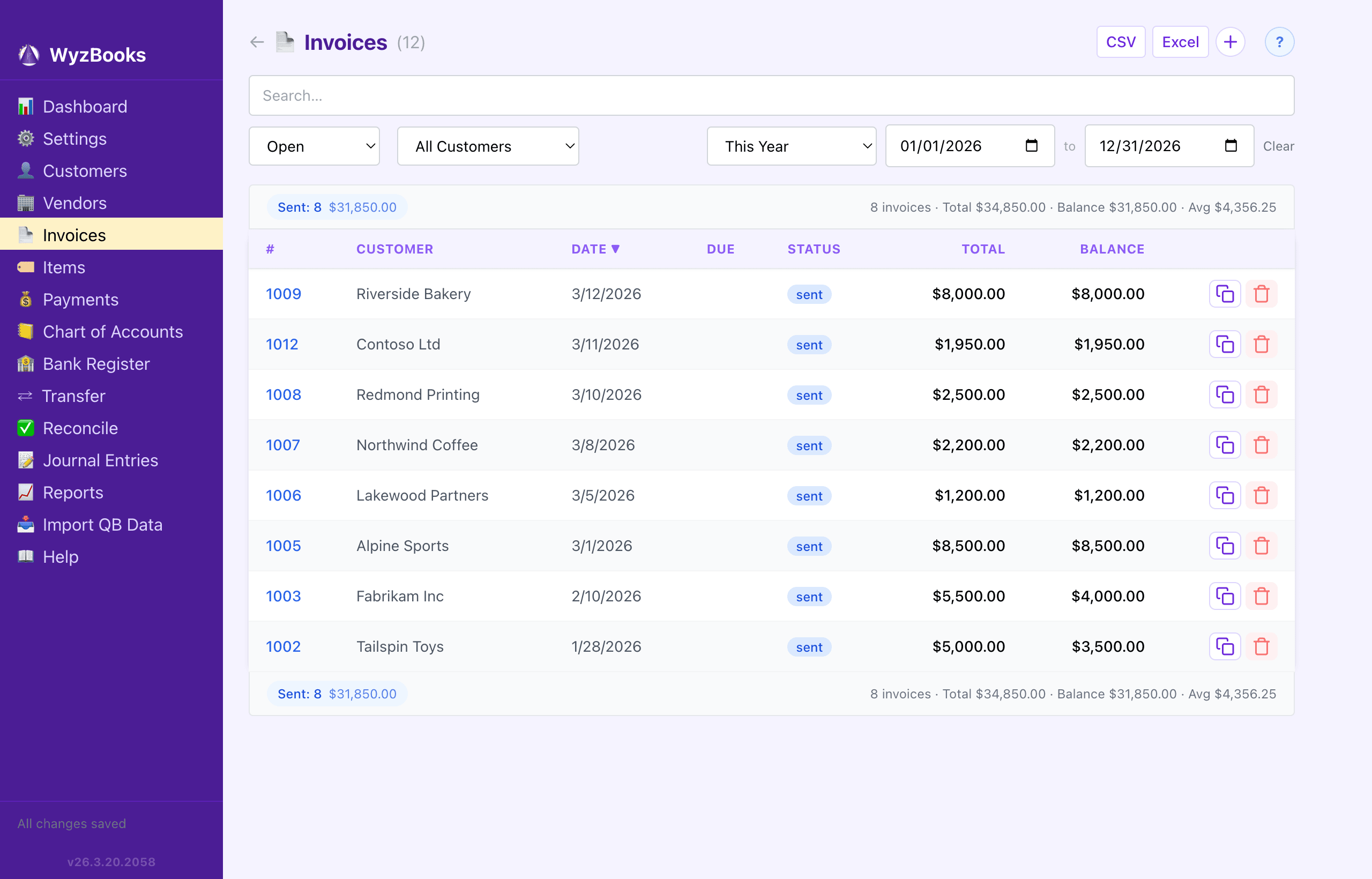Open the Dashboard from the sidebar
1372x879 pixels.
tap(85, 106)
